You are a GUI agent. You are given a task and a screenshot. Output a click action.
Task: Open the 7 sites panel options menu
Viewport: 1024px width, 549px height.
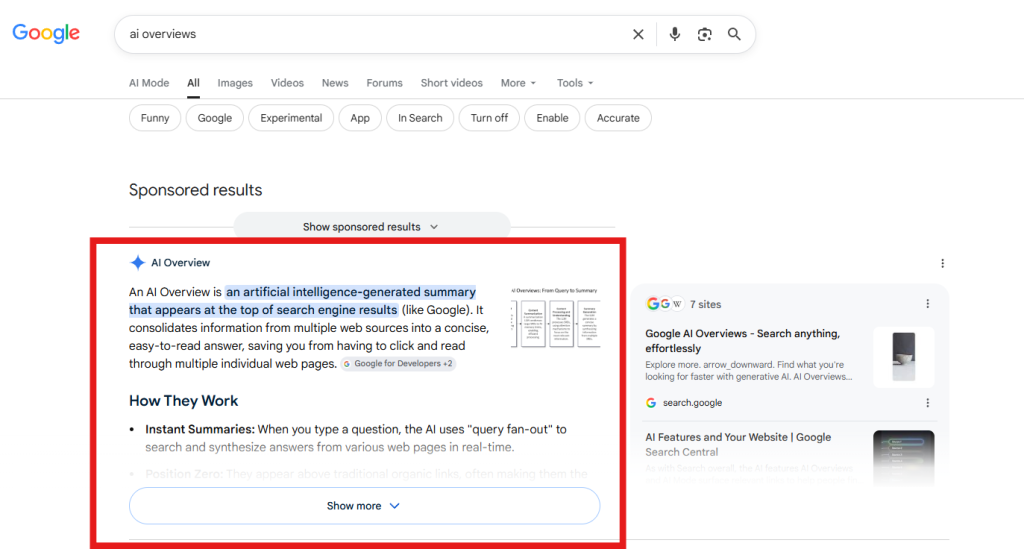tap(927, 304)
